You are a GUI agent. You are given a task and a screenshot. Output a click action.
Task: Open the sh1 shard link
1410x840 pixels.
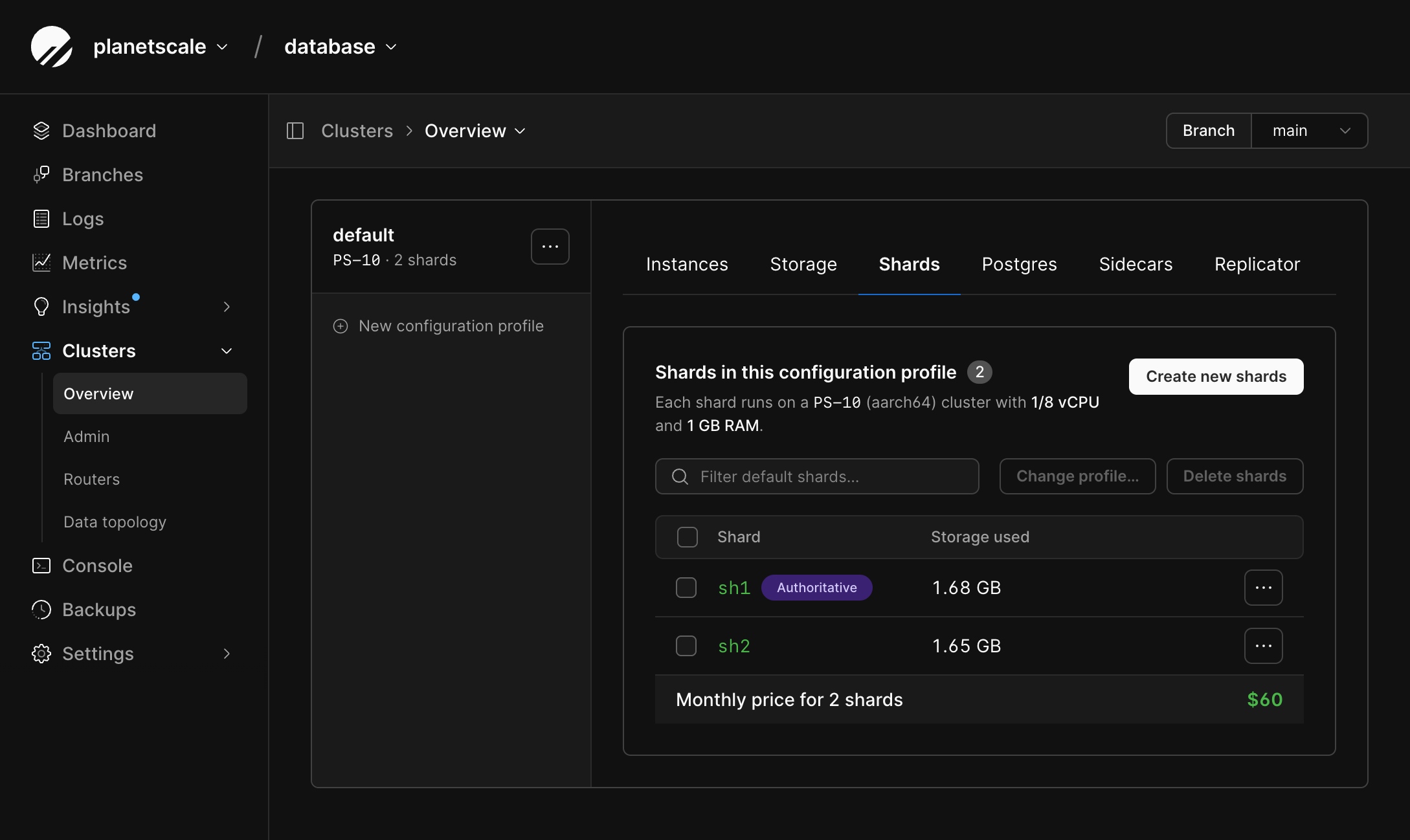[x=734, y=588]
